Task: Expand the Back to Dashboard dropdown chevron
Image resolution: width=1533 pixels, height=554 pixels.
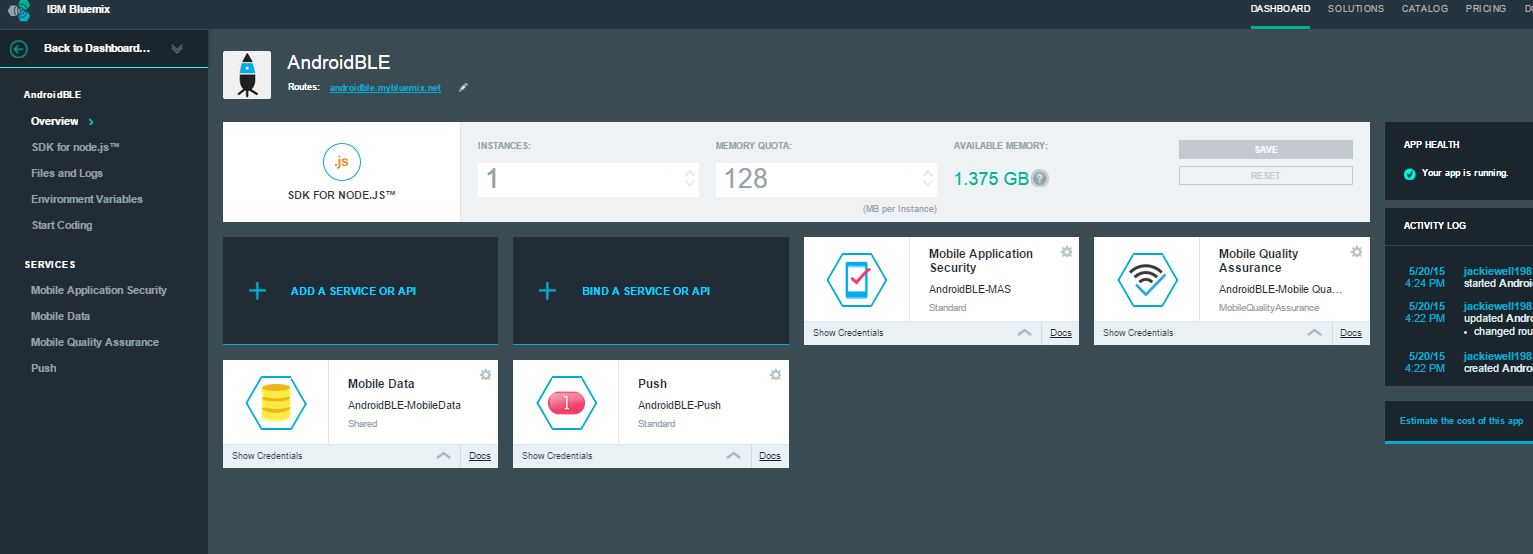Action: pyautogui.click(x=177, y=48)
